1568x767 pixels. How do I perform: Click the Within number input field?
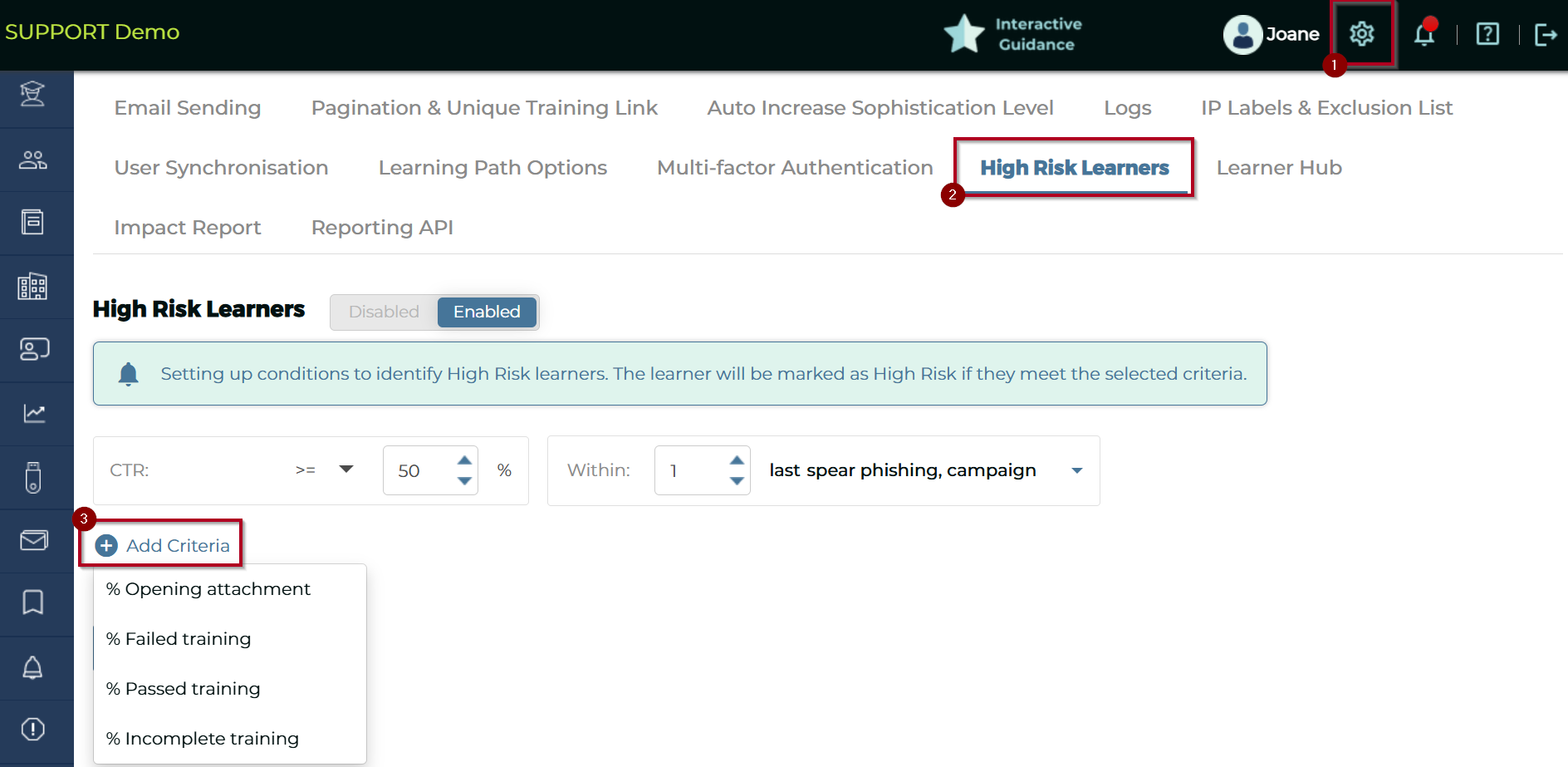pyautogui.click(x=691, y=470)
